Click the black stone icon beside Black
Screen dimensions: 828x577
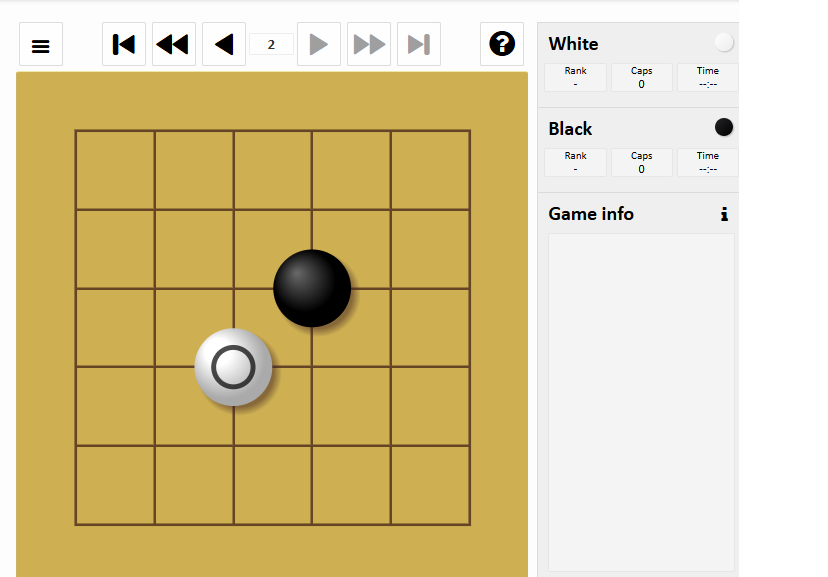pyautogui.click(x=724, y=127)
